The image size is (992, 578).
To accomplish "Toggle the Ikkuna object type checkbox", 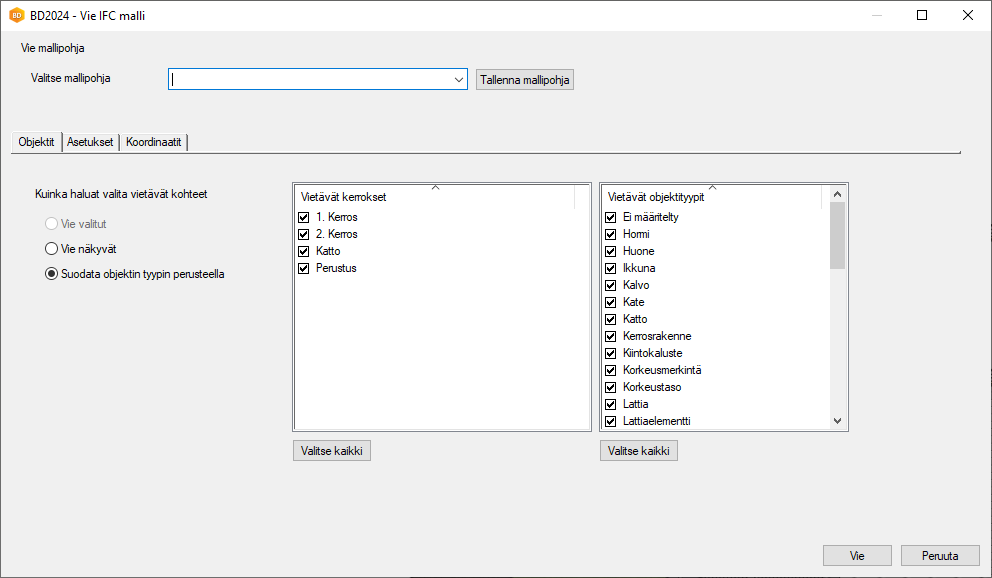I will [610, 268].
